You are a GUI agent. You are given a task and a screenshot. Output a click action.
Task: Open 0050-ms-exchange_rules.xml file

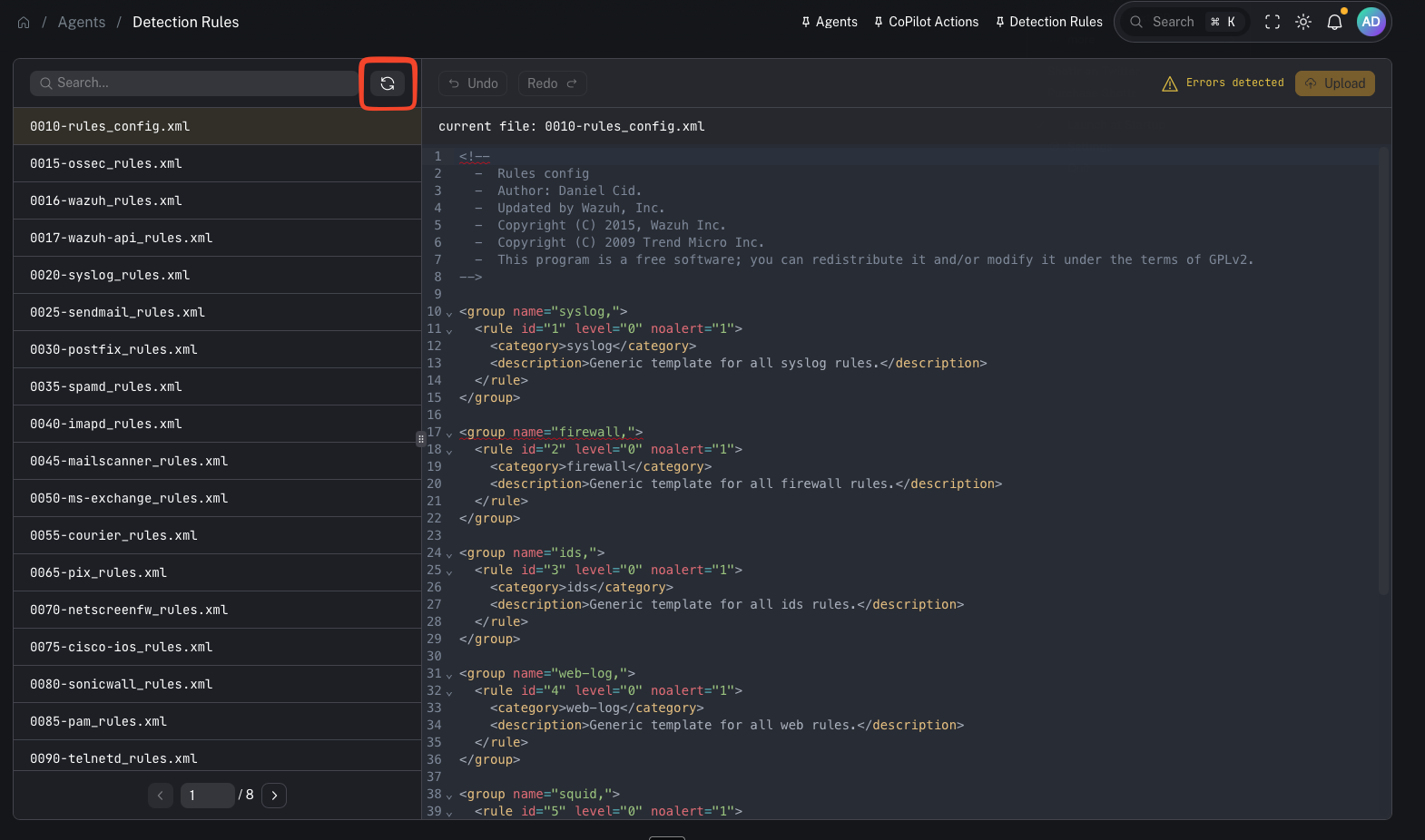(x=217, y=498)
